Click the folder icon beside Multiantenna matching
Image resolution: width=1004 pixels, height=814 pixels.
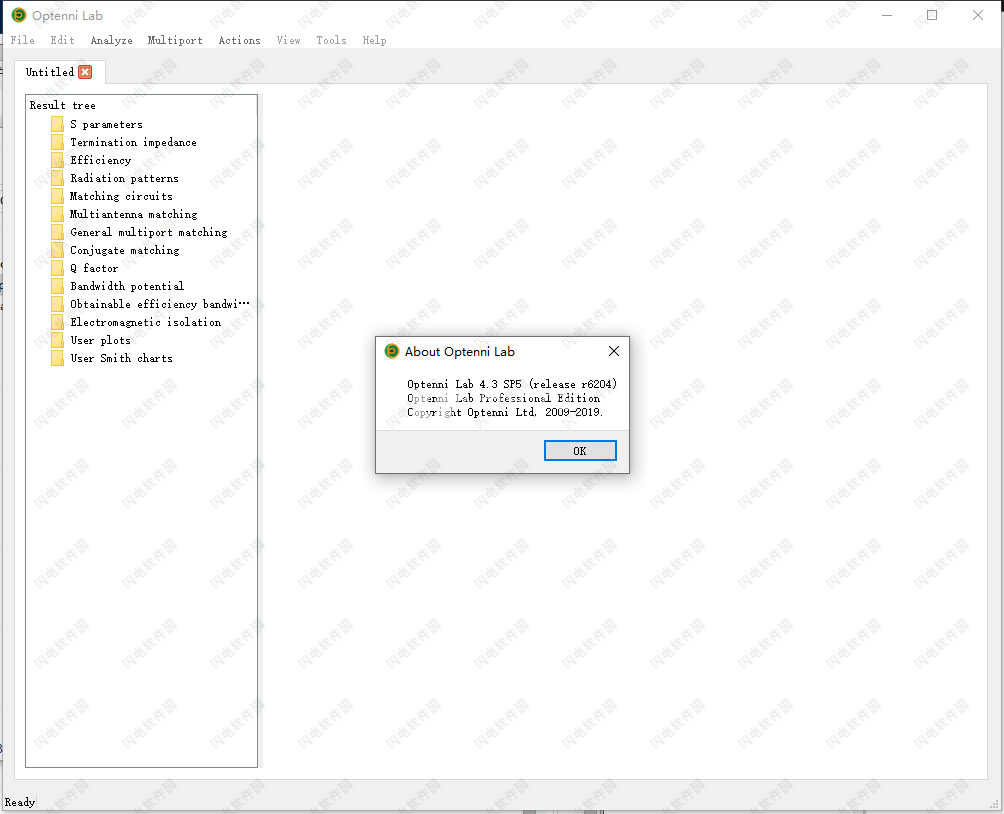point(57,214)
